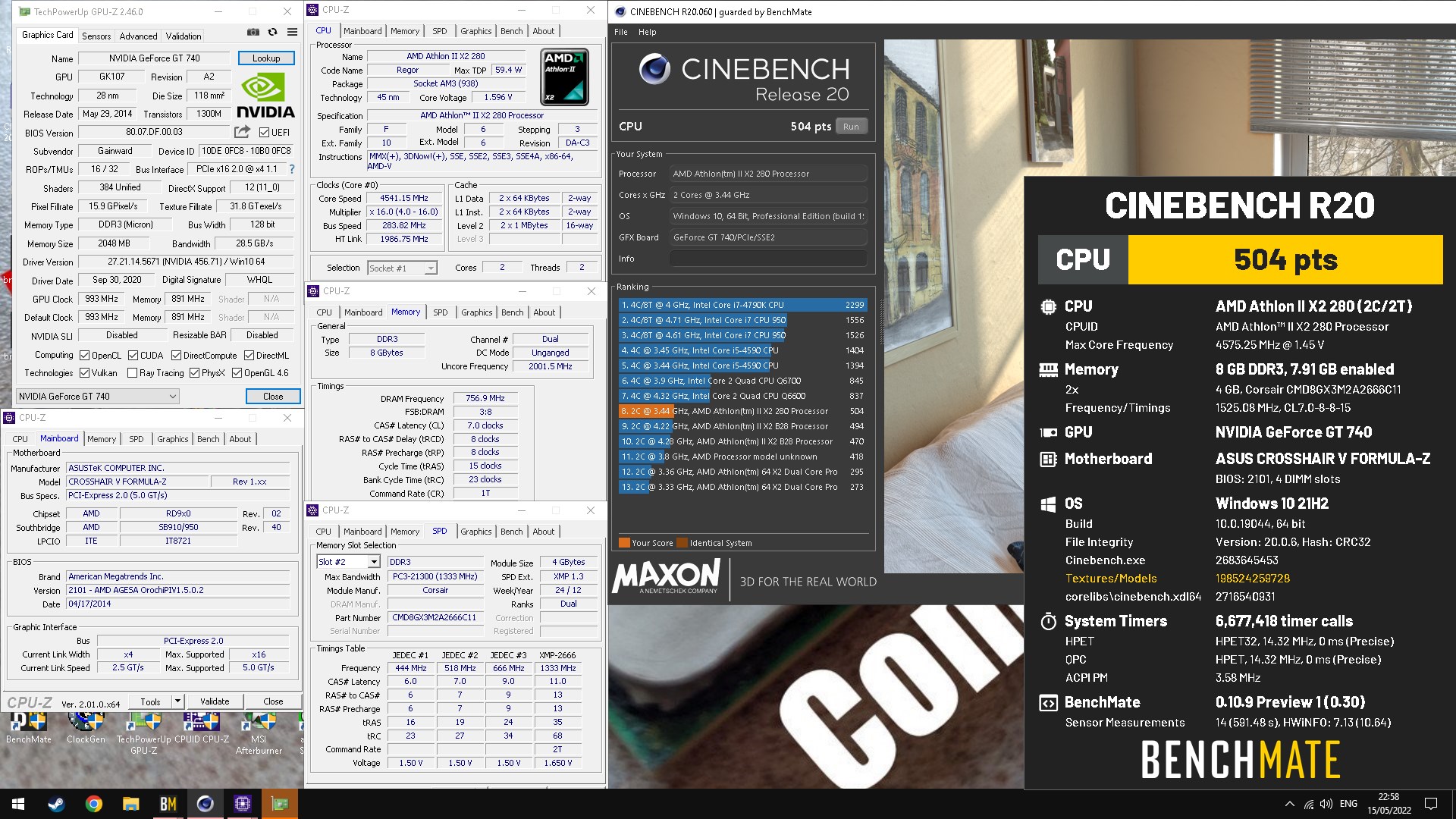The height and width of the screenshot is (819, 1456).
Task: Click ENG language indicator in taskbar
Action: (1348, 804)
